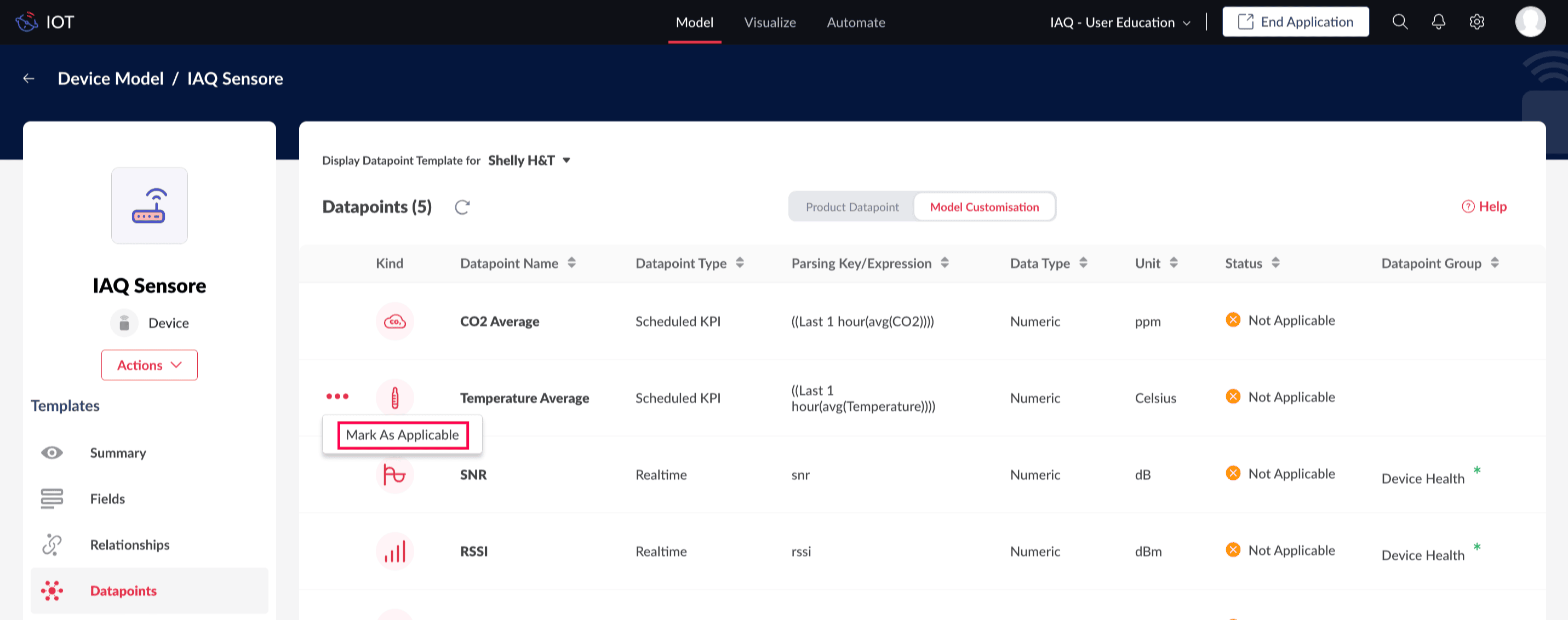Open notifications bell icon
The height and width of the screenshot is (620, 1568).
[x=1438, y=22]
